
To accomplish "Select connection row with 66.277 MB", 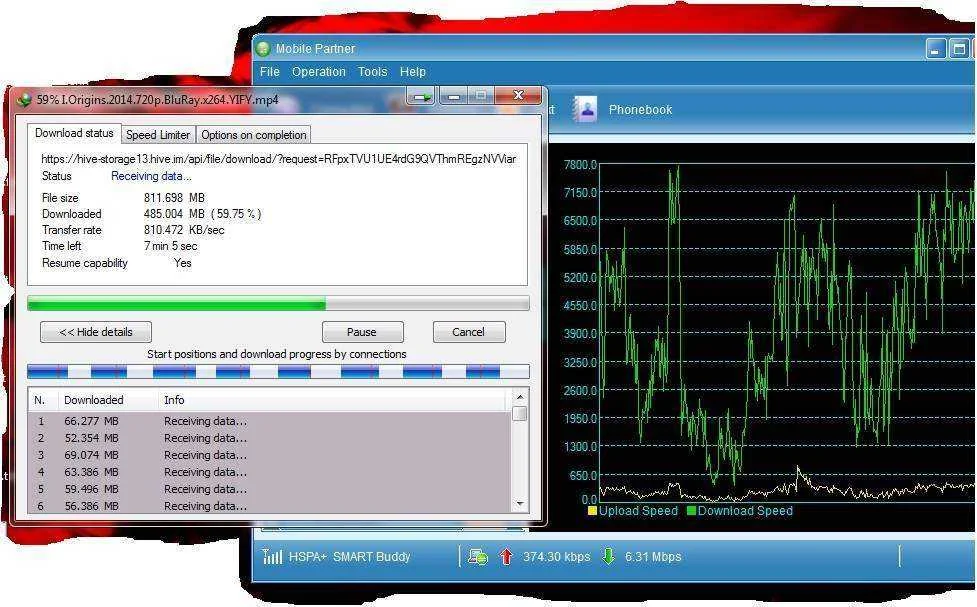I will pyautogui.click(x=269, y=421).
